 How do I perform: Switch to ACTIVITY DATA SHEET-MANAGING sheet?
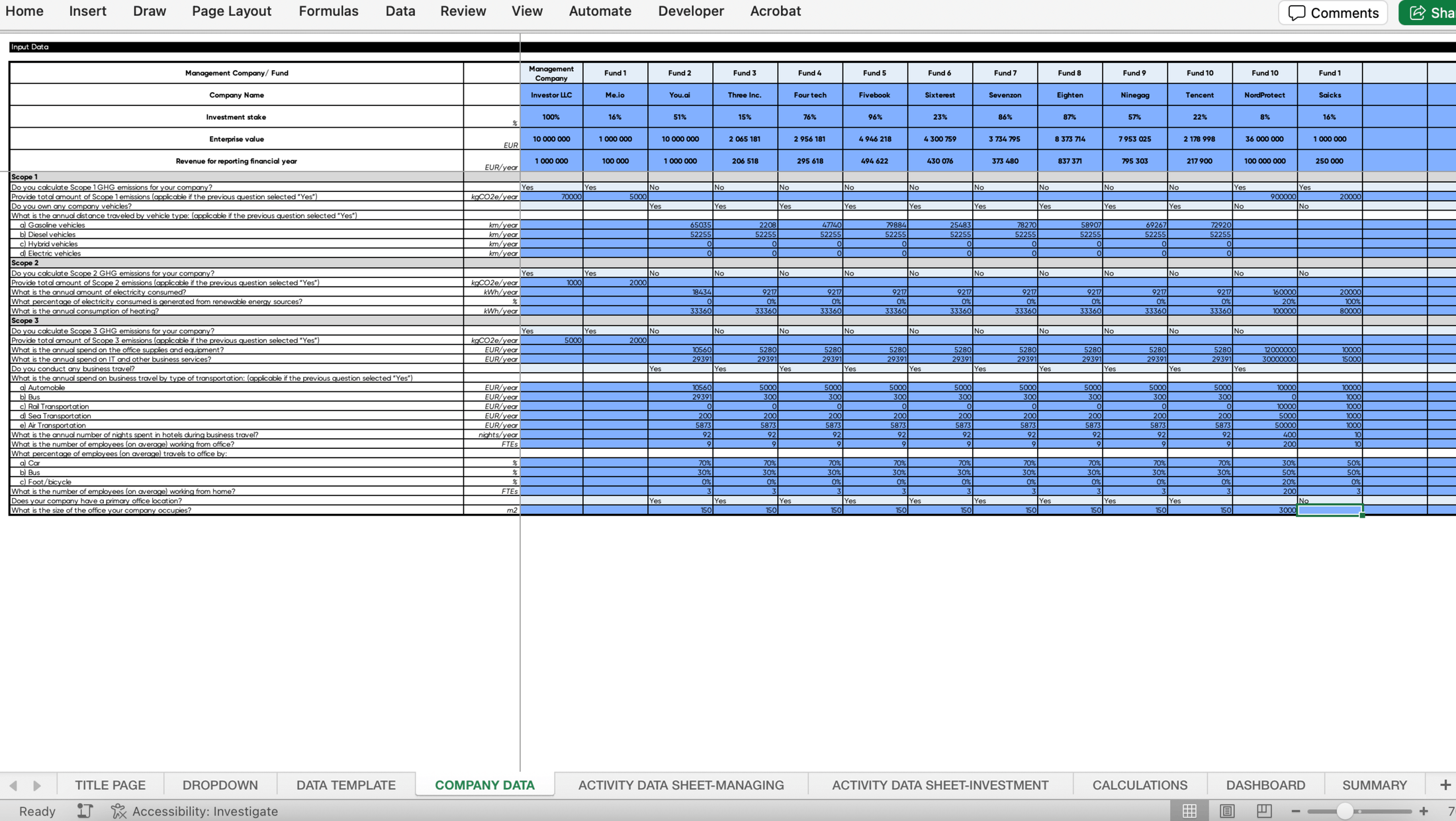point(681,785)
